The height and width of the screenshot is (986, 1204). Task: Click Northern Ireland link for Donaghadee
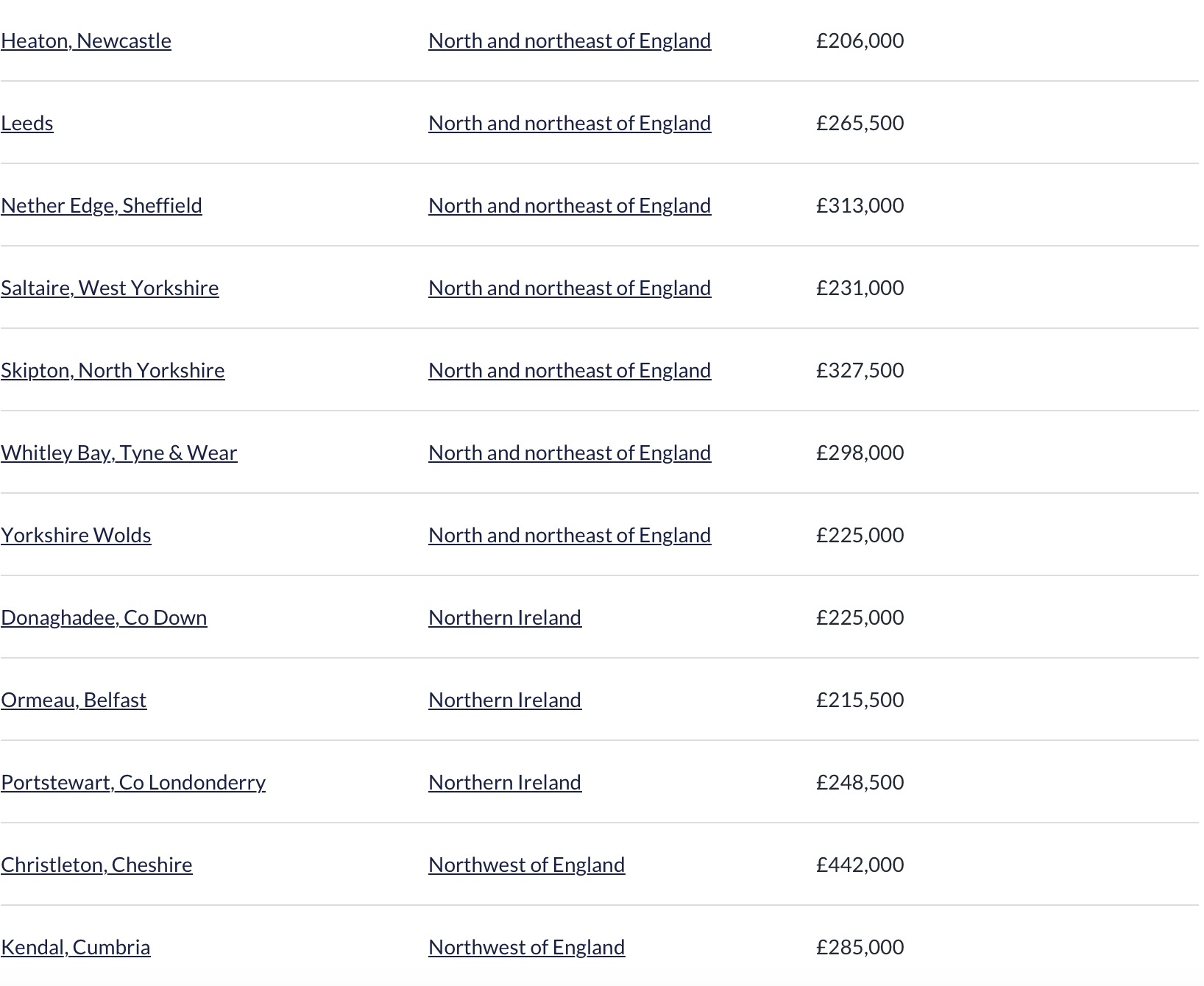505,617
